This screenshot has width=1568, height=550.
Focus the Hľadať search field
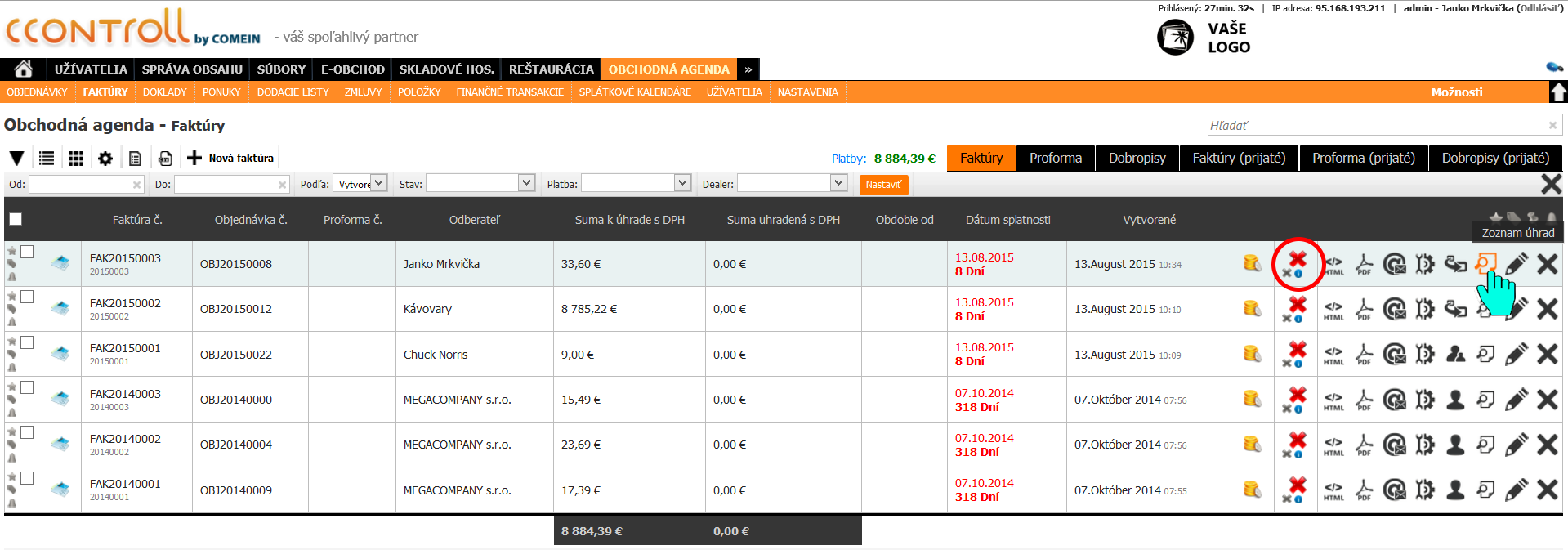pos(1377,125)
